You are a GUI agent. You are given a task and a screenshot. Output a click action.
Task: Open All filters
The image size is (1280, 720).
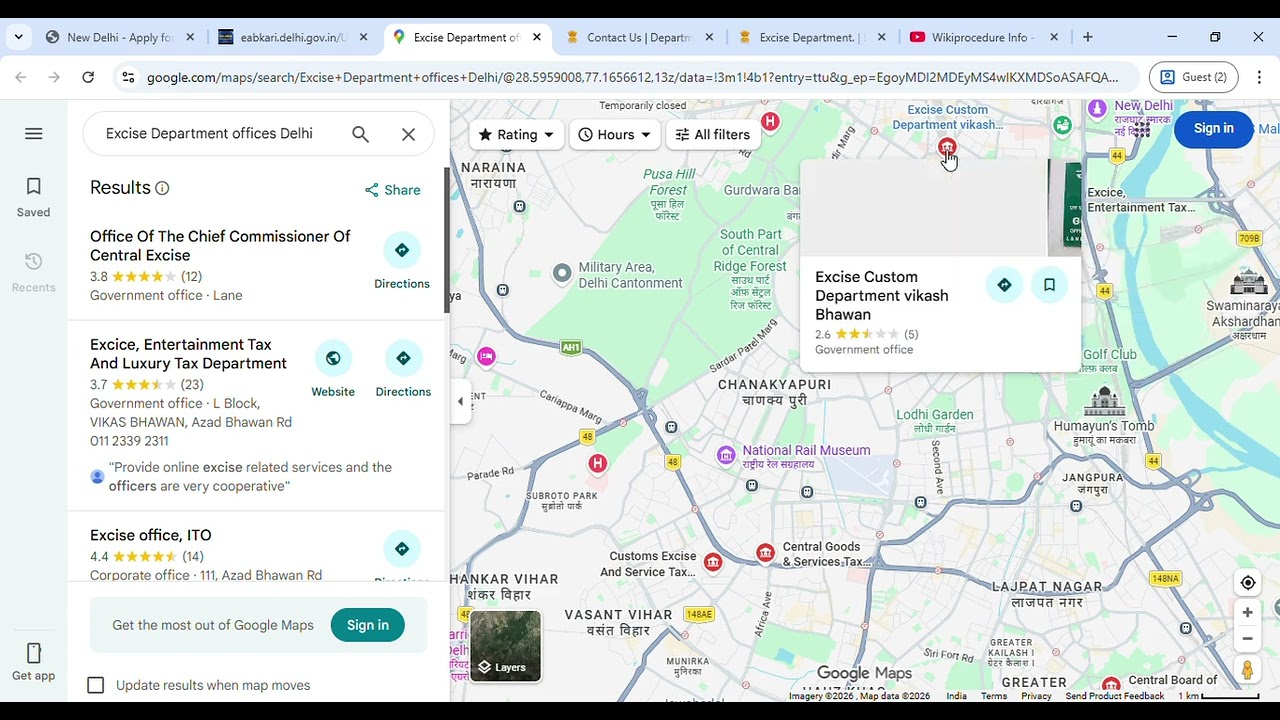pos(712,135)
